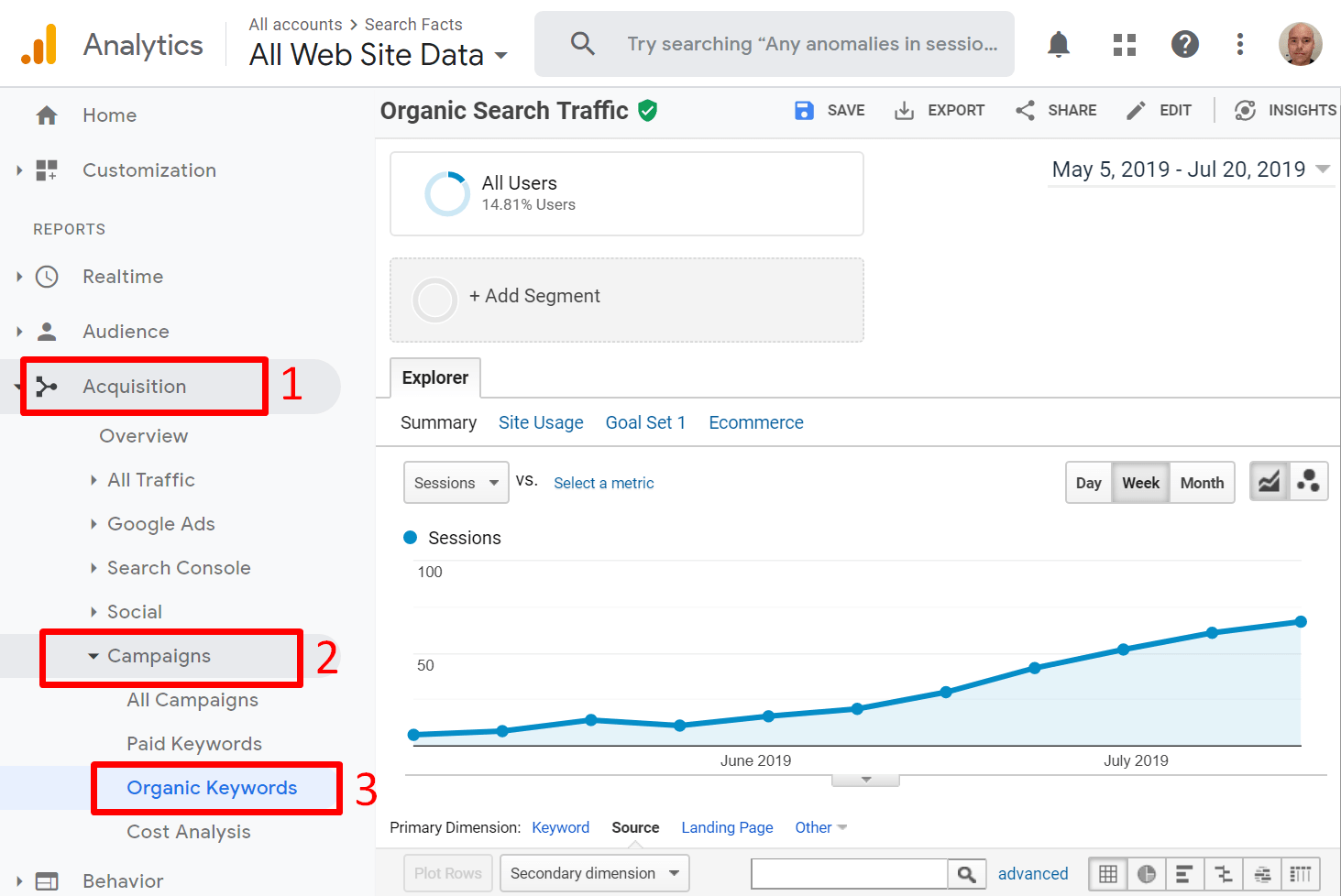This screenshot has width=1341, height=896.
Task: Select the term cloud view icon
Action: click(1262, 874)
